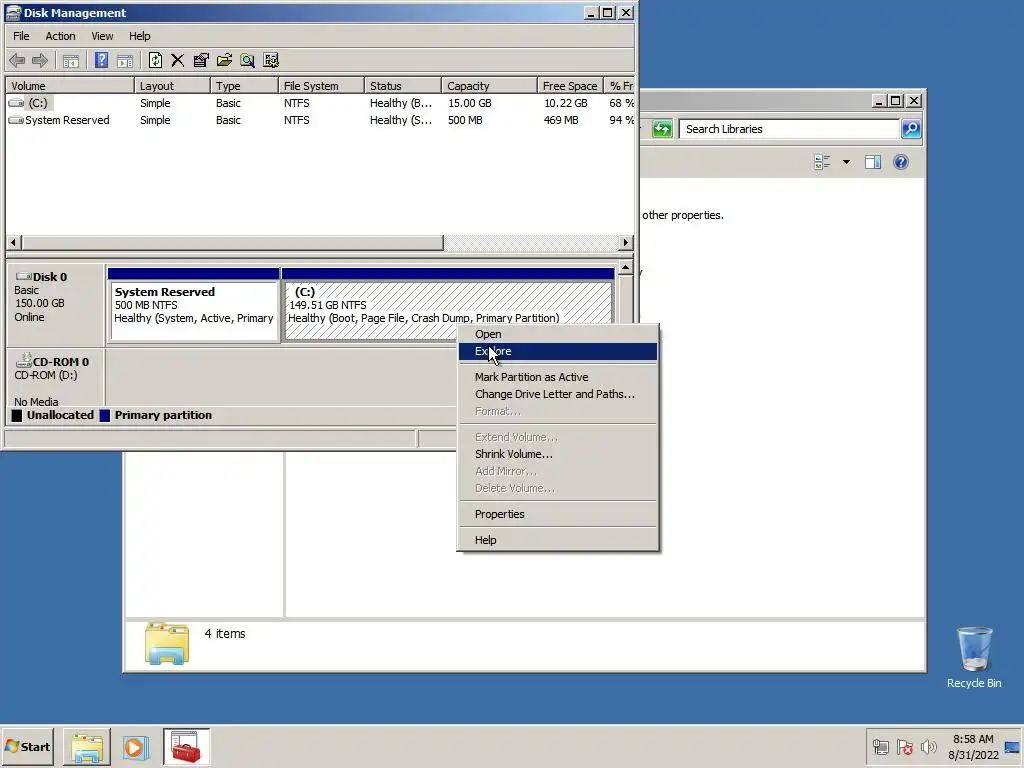1024x768 pixels.
Task: Click the taskbar clock showing 8:58 AM
Action: [x=973, y=746]
